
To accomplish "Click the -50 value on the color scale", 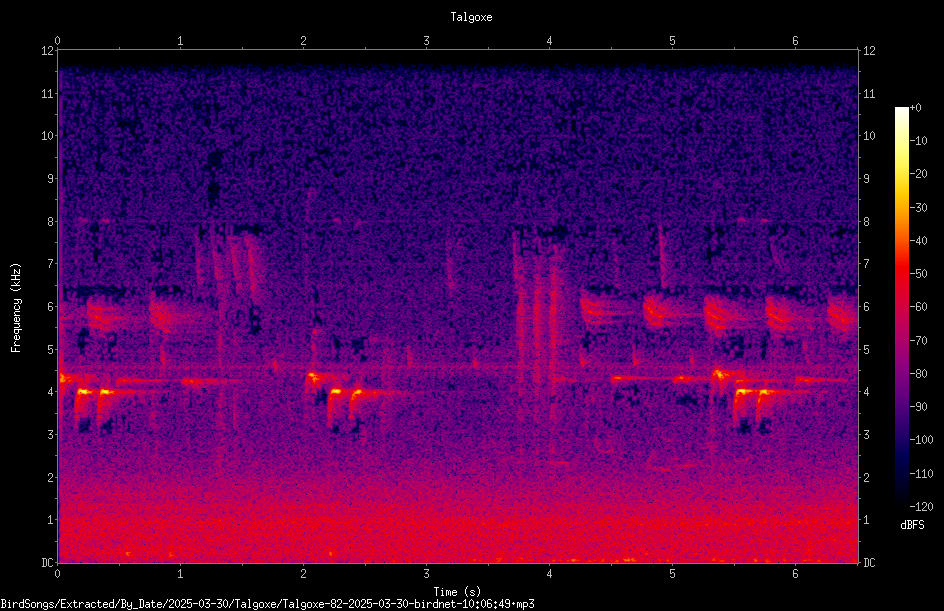I will [x=919, y=274].
